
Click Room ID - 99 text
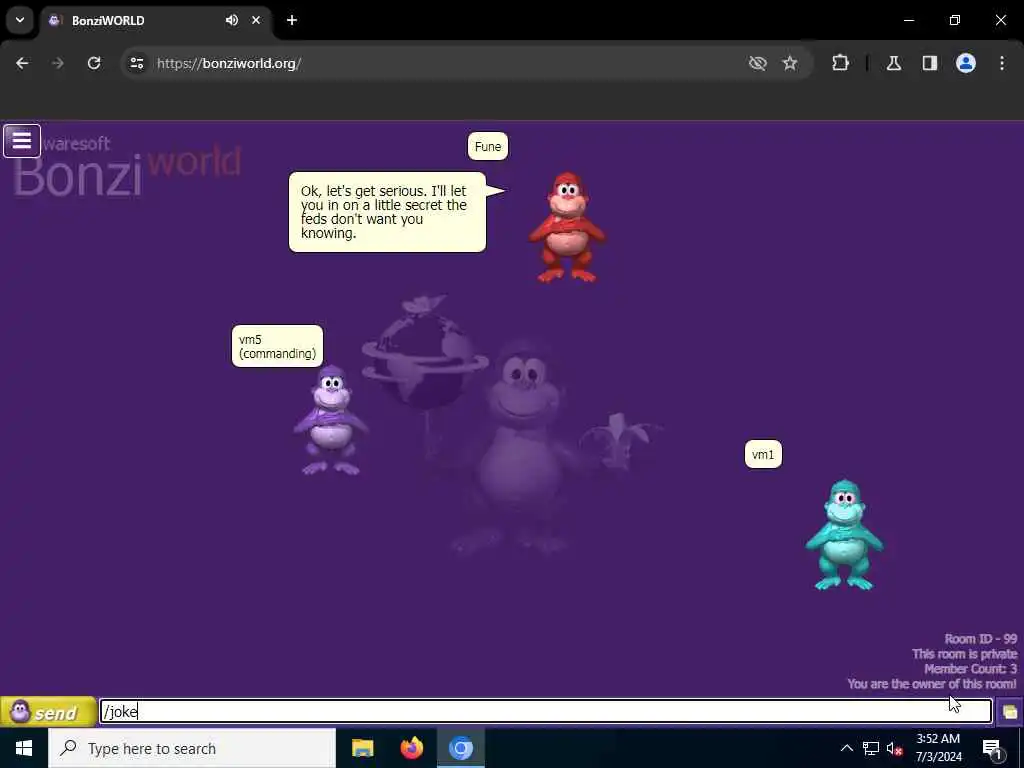980,639
